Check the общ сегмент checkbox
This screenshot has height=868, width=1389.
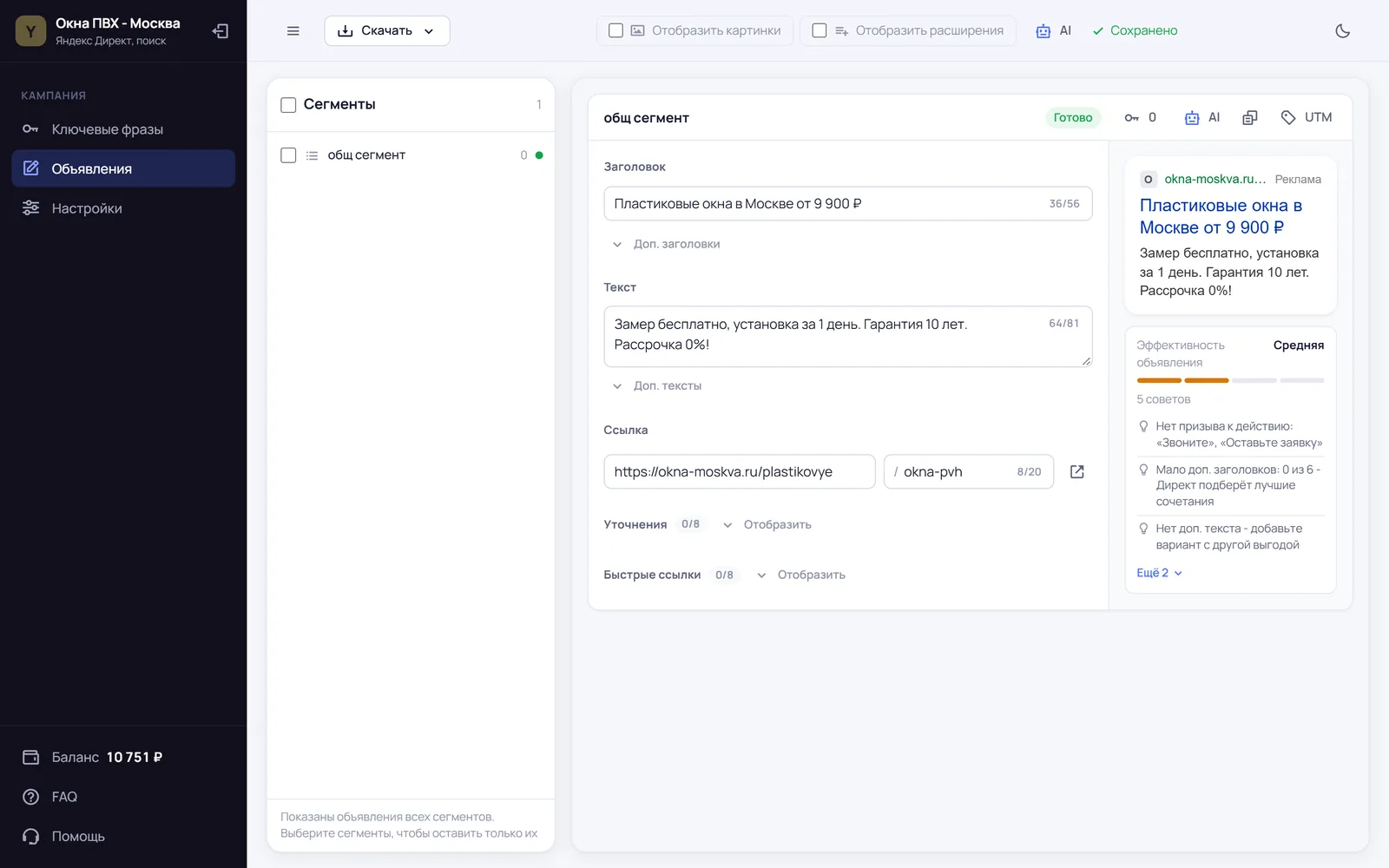(x=288, y=155)
